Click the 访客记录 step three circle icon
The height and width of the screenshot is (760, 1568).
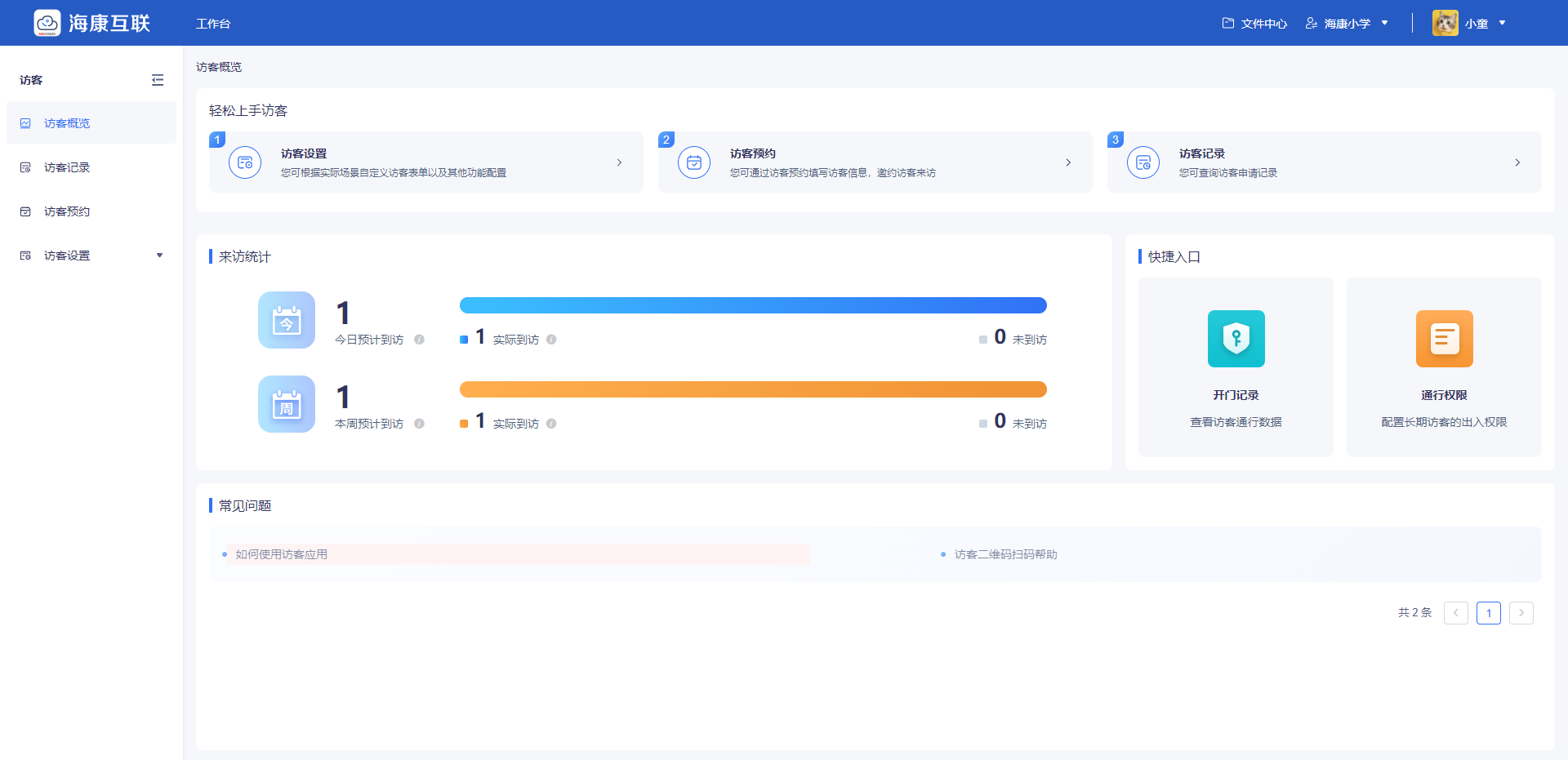pos(1143,162)
